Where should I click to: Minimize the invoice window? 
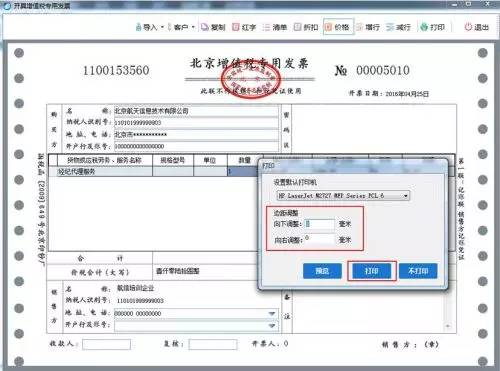(x=455, y=4)
